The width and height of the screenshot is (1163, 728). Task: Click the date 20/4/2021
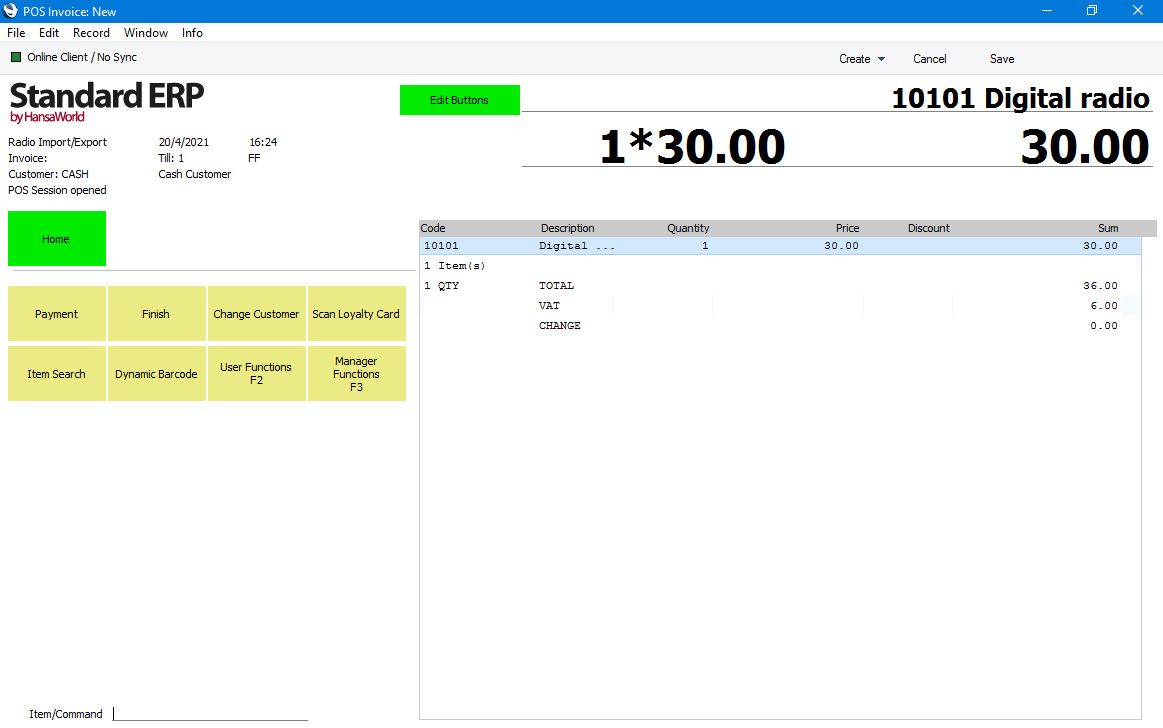coord(183,142)
